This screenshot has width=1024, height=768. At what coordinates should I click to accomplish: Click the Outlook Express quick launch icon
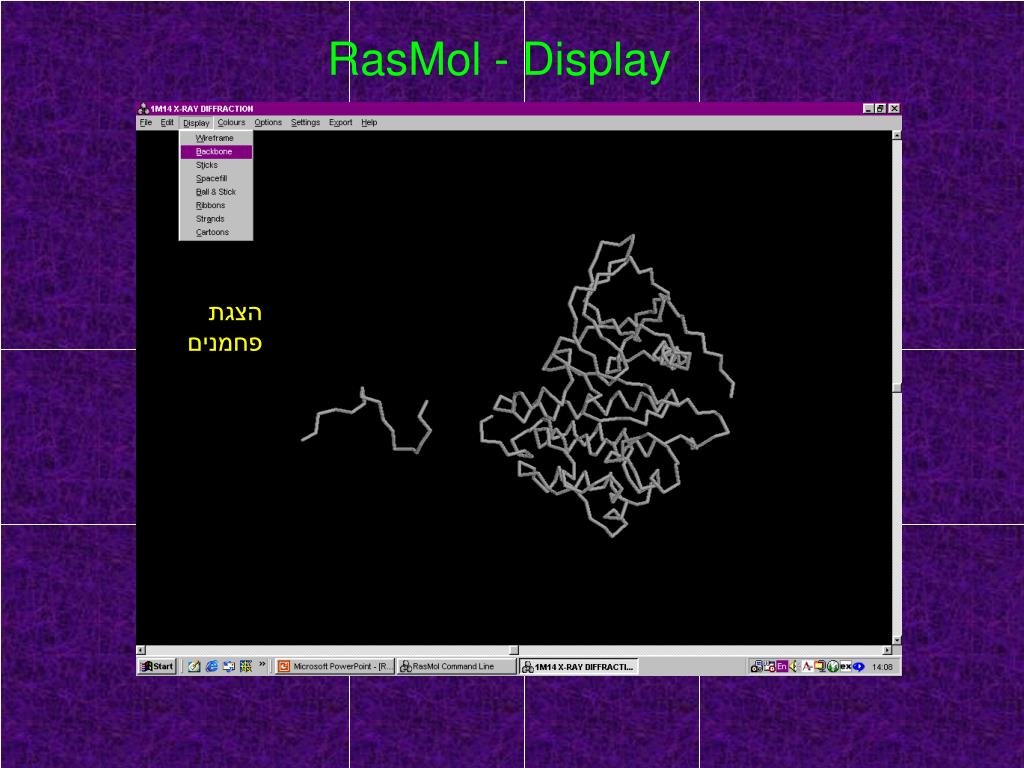pyautogui.click(x=229, y=666)
